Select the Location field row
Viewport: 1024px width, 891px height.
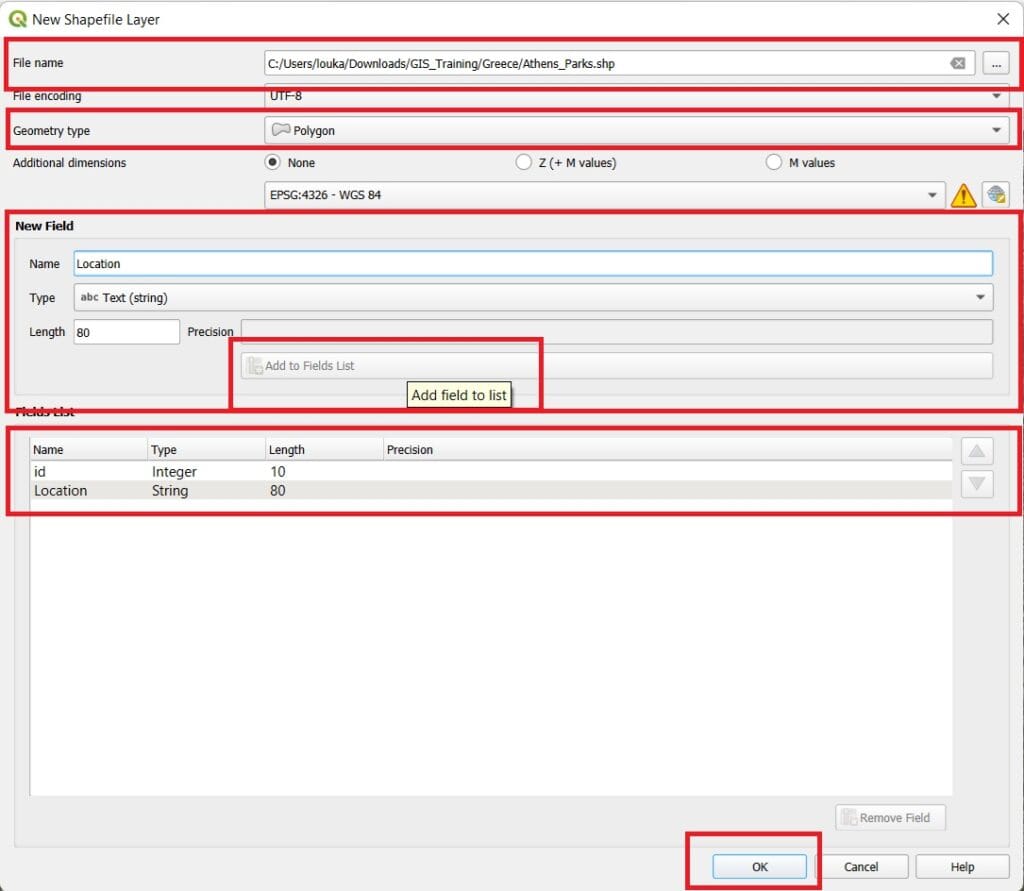click(x=491, y=491)
